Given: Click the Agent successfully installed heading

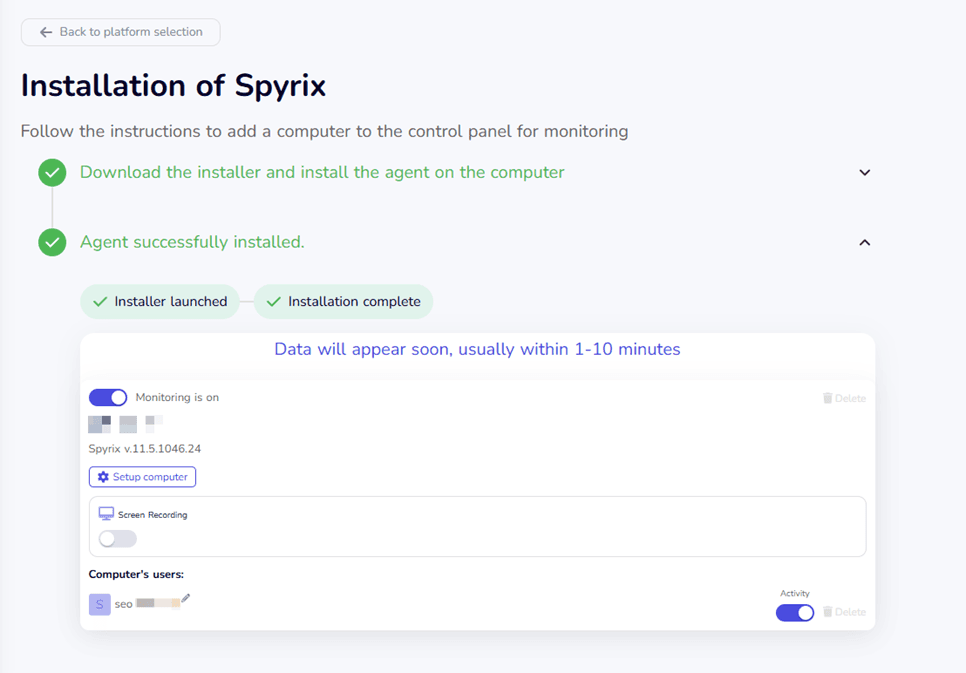Looking at the screenshot, I should (x=192, y=242).
